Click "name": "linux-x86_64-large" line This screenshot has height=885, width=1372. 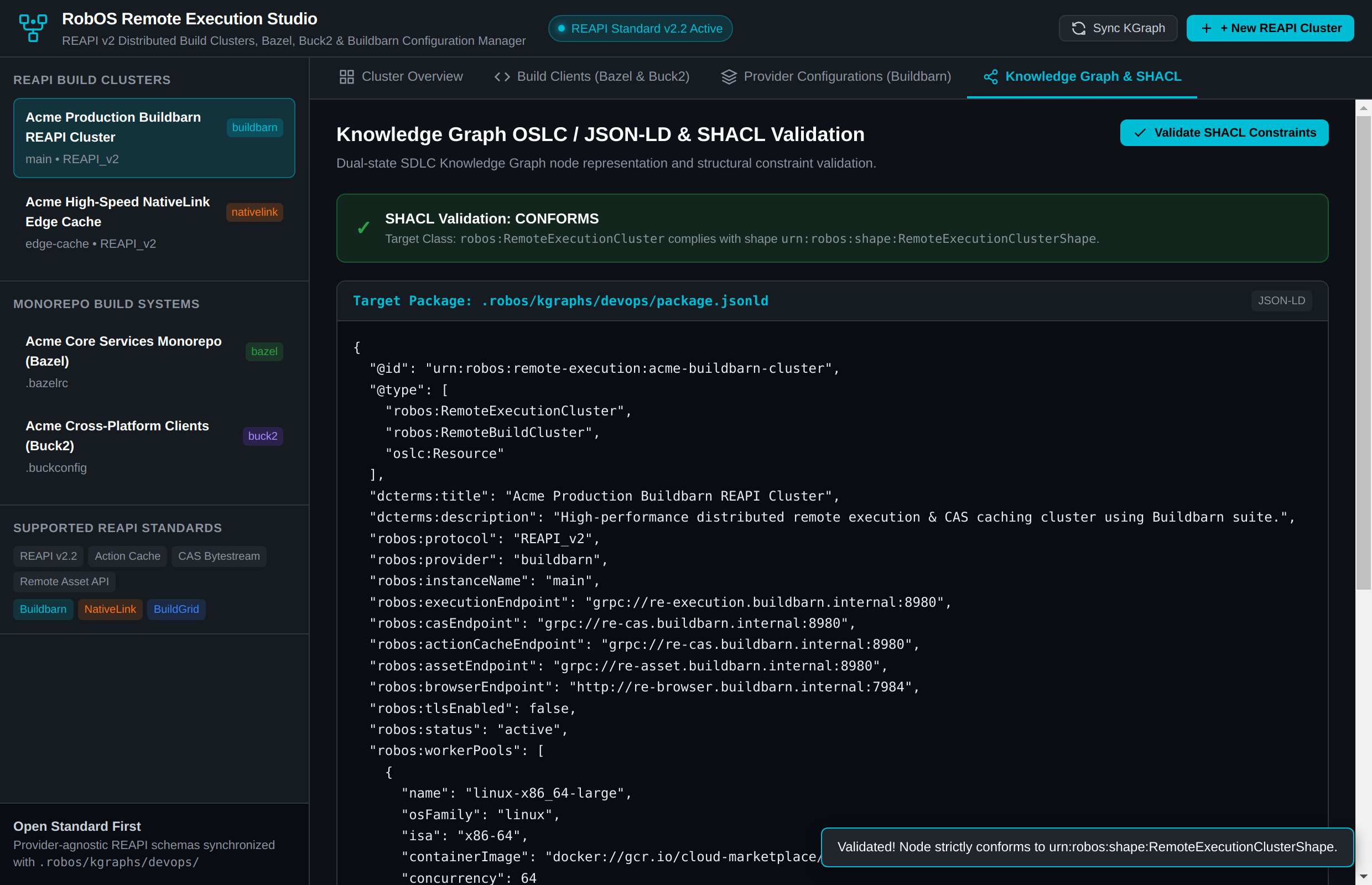(x=516, y=793)
